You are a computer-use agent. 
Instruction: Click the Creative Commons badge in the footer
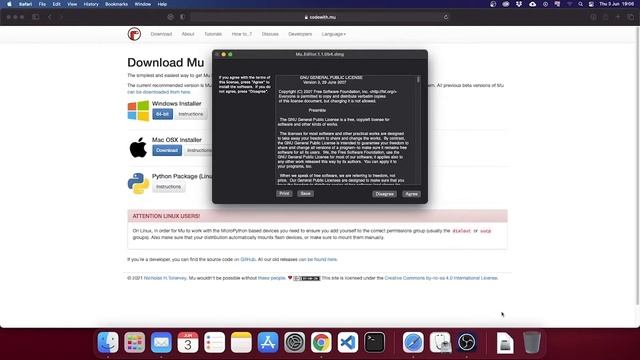tap(307, 278)
